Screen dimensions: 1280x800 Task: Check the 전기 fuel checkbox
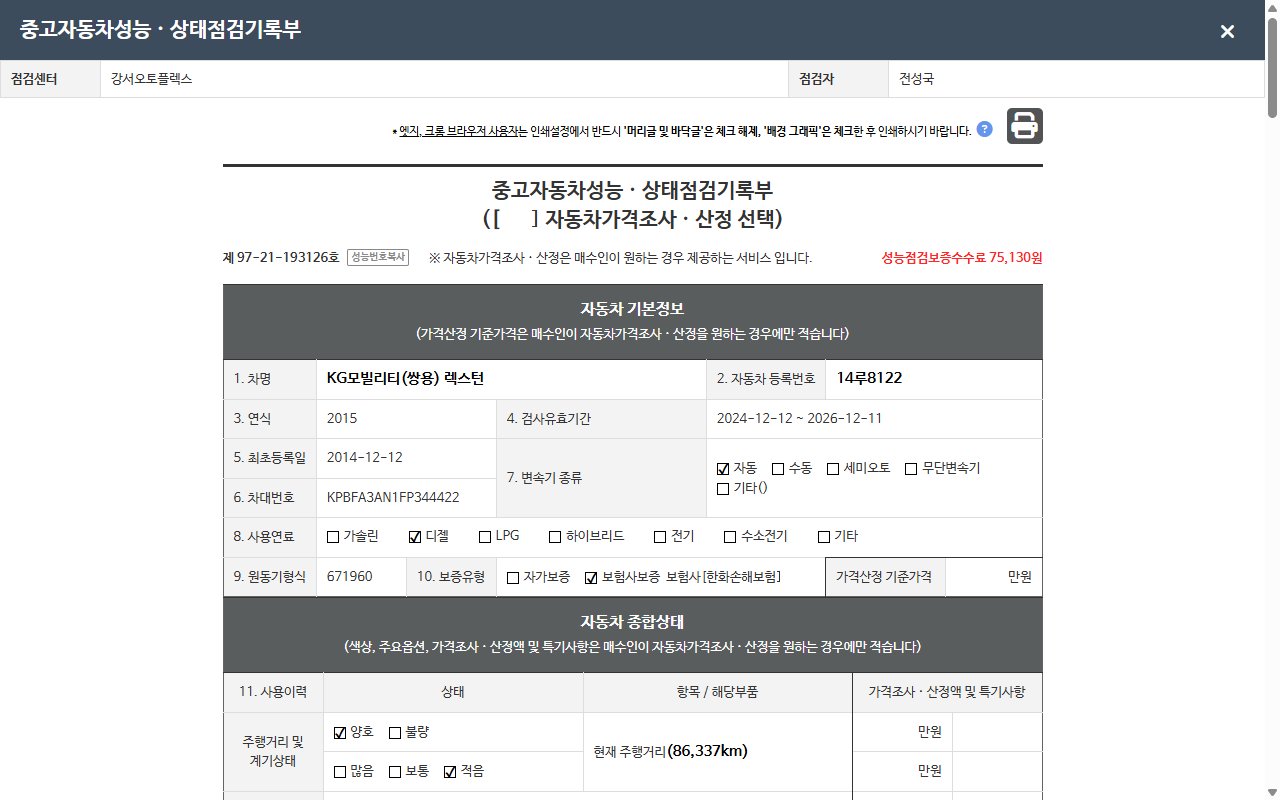tap(660, 537)
